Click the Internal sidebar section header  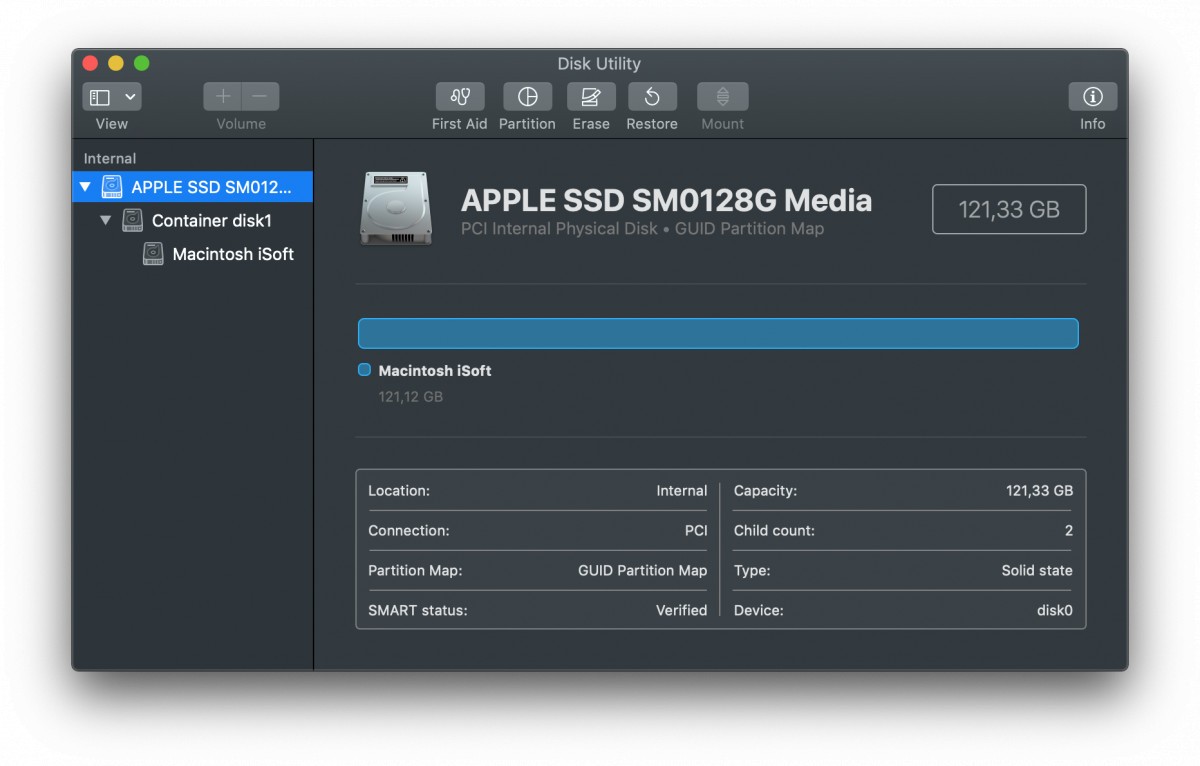click(110, 159)
